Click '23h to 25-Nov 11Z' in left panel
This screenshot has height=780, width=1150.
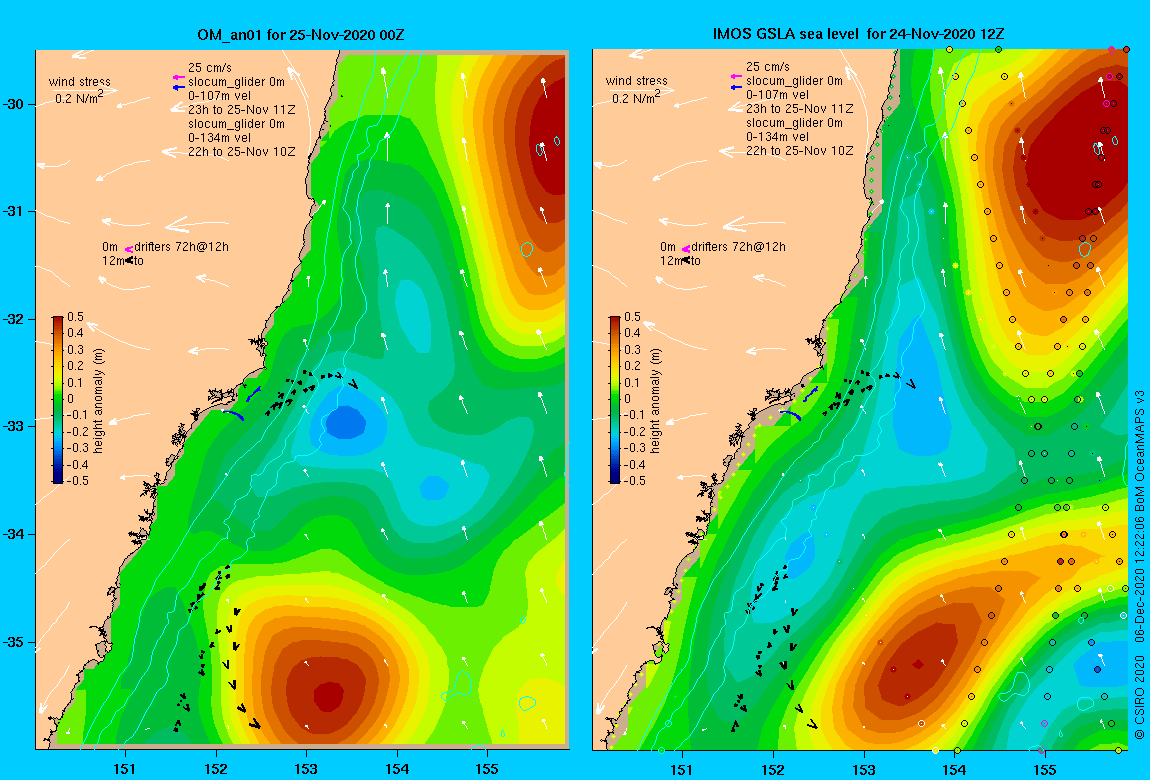[x=241, y=109]
